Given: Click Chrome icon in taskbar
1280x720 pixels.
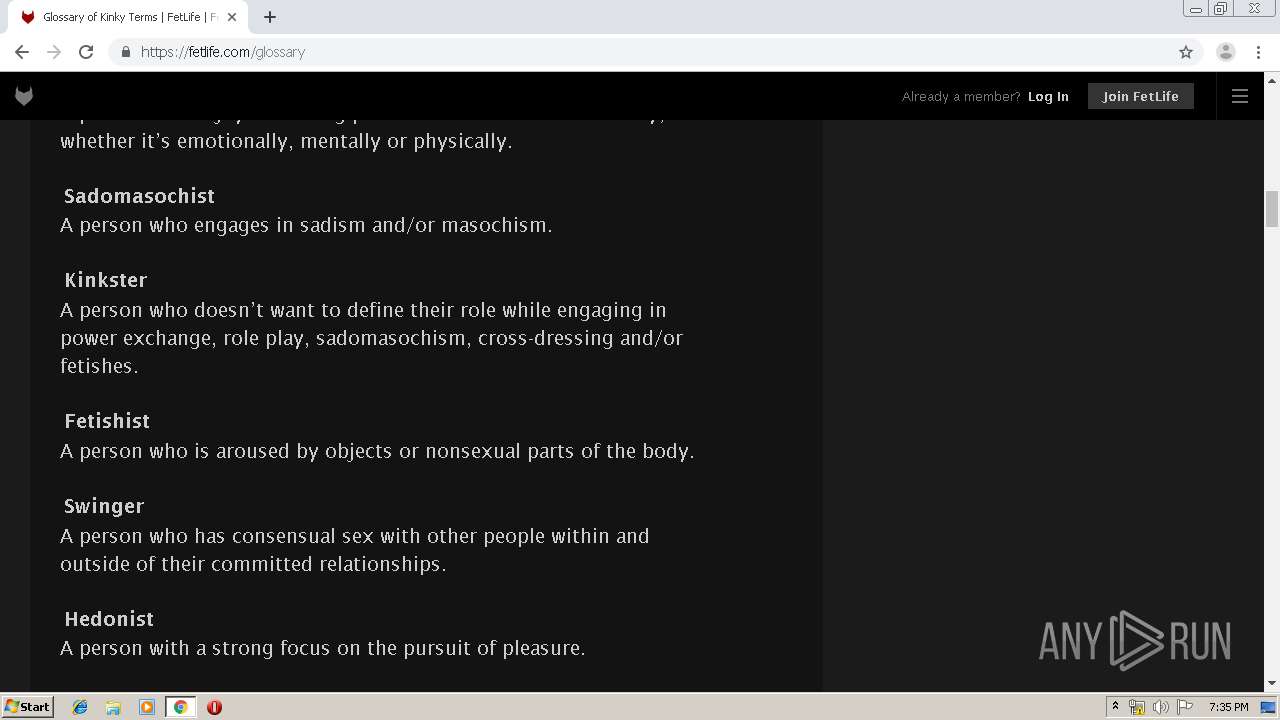Looking at the screenshot, I should click(180, 707).
